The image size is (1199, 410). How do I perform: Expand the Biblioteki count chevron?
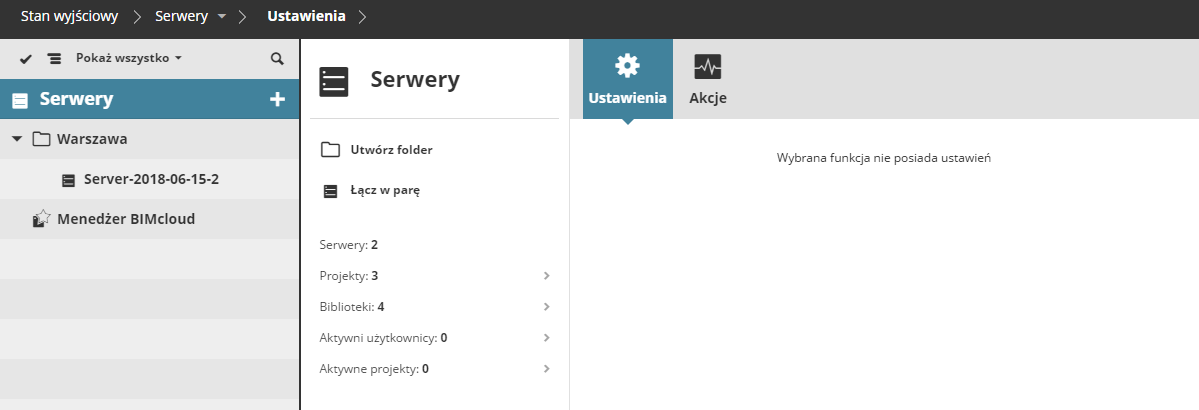546,306
